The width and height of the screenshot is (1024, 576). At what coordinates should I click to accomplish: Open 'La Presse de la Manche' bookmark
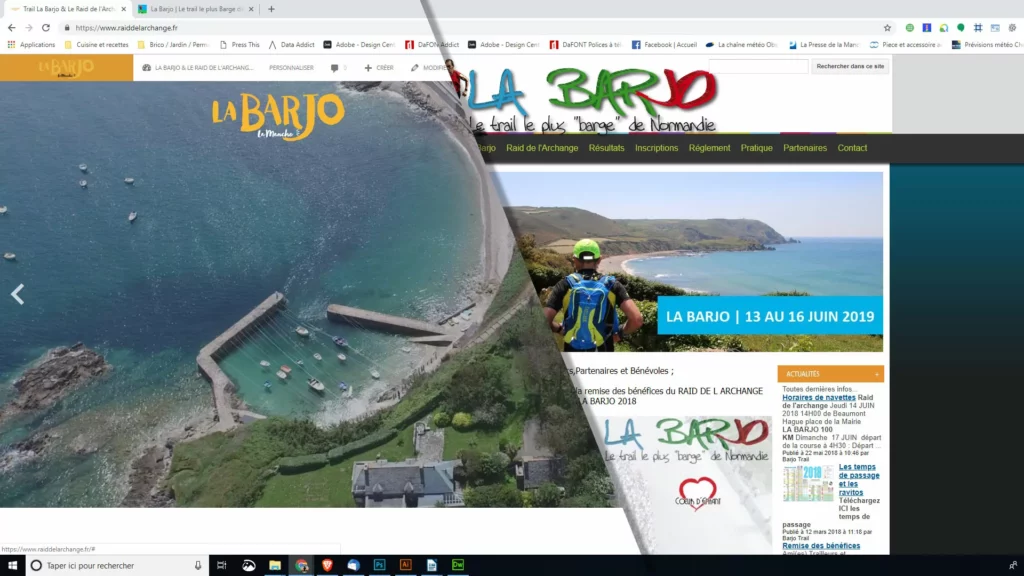(x=824, y=45)
